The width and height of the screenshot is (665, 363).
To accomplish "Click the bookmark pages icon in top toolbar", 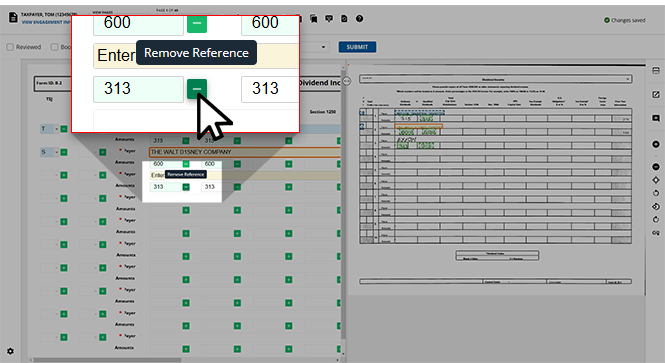I will (x=314, y=19).
